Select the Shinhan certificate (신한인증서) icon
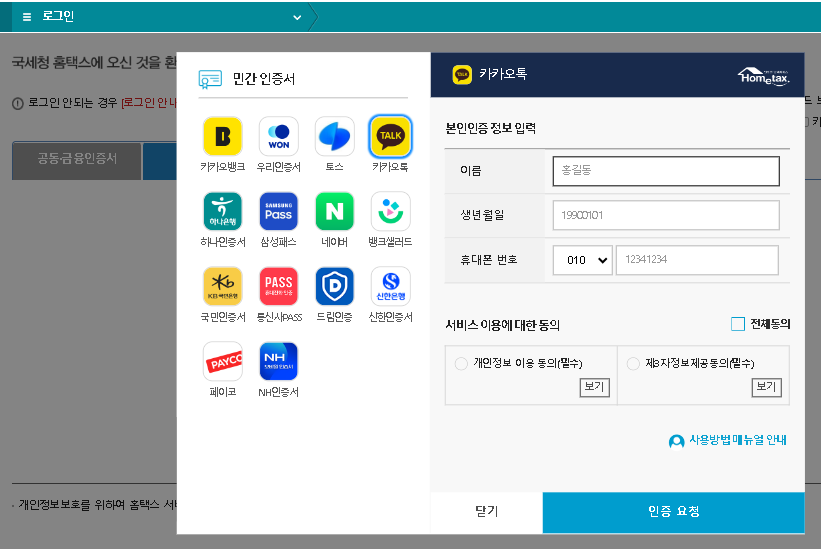 pyautogui.click(x=391, y=286)
